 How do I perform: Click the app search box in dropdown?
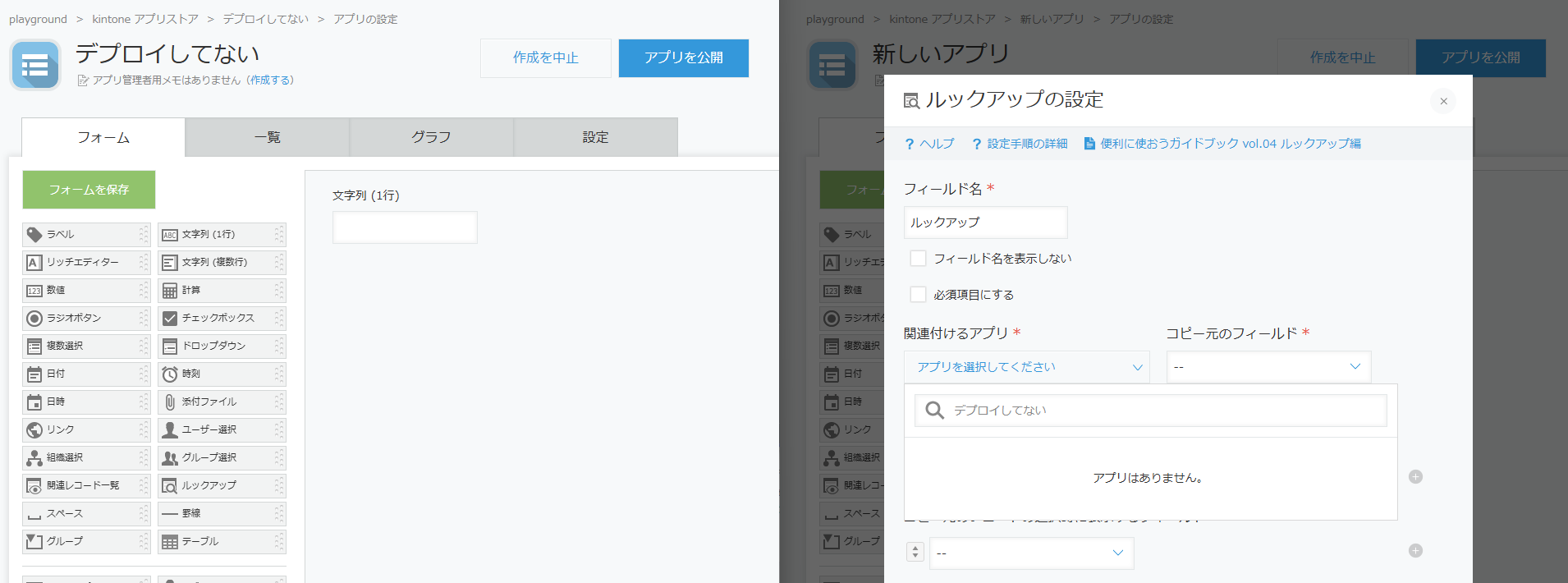click(1151, 411)
